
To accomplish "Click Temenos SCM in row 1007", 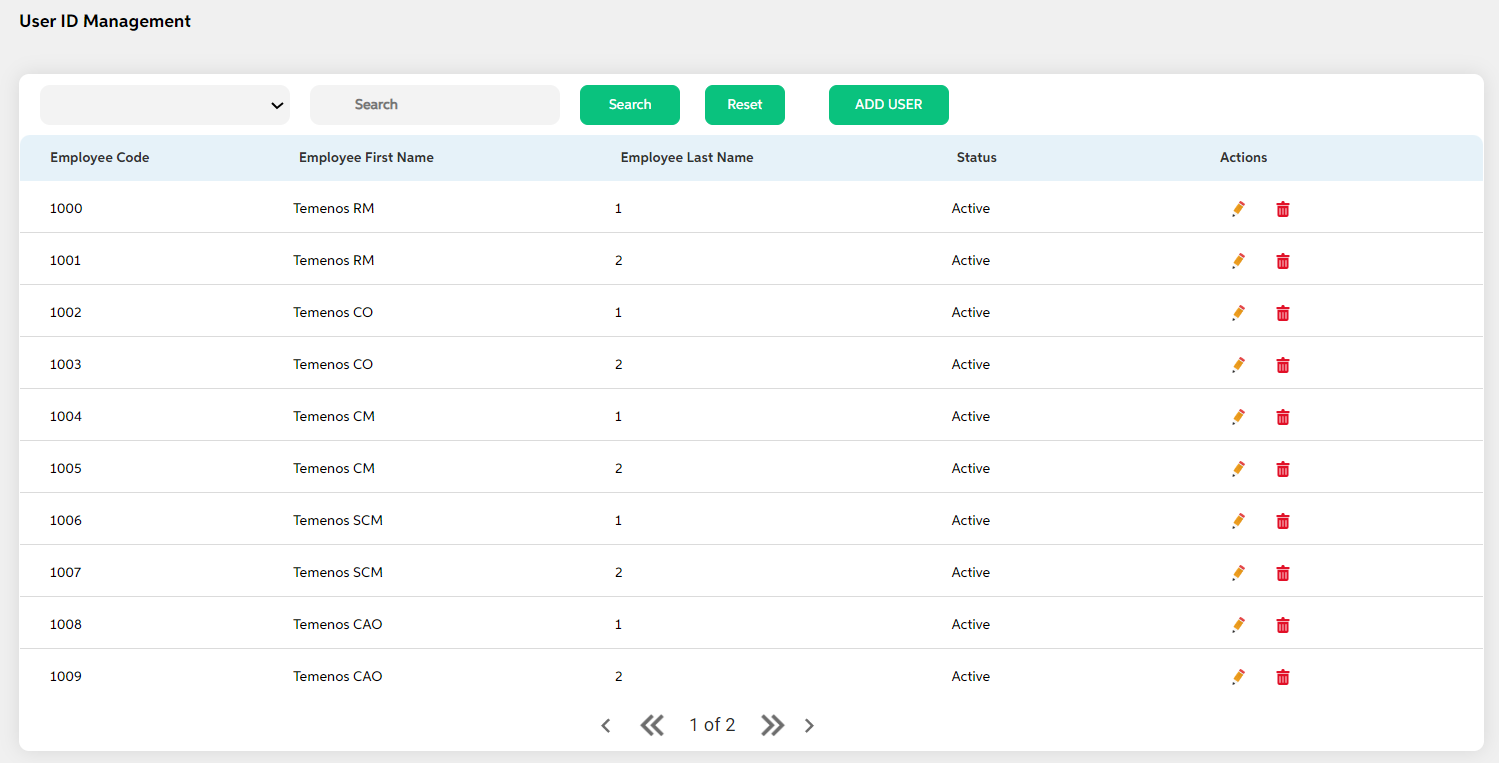I will pos(338,572).
